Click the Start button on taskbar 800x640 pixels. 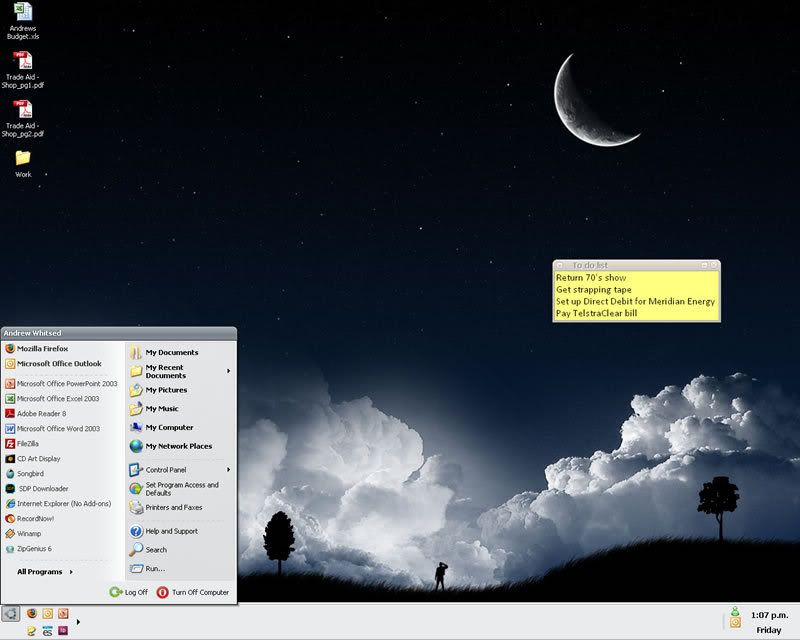coord(11,613)
